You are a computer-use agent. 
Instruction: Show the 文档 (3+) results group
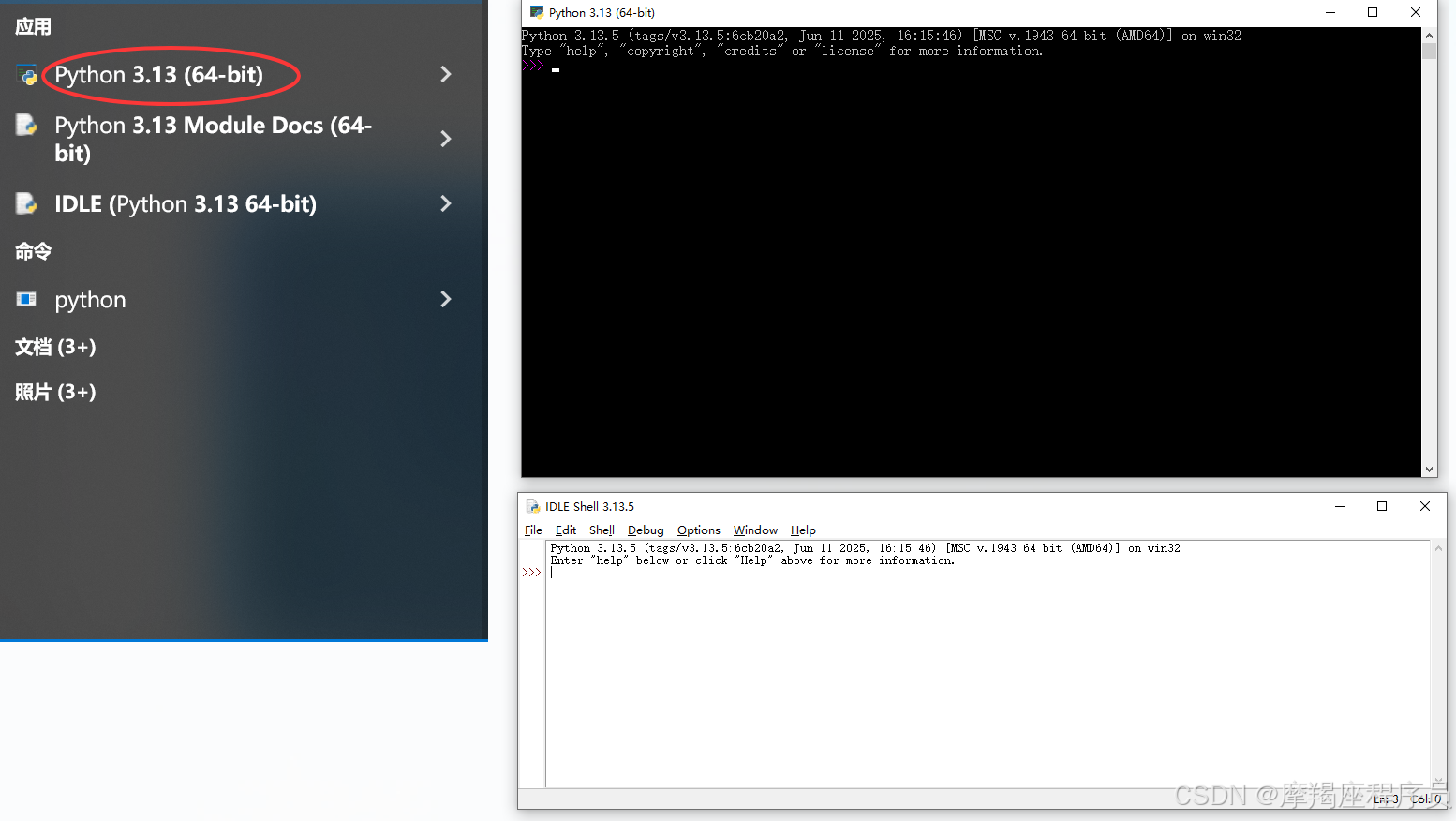[55, 347]
